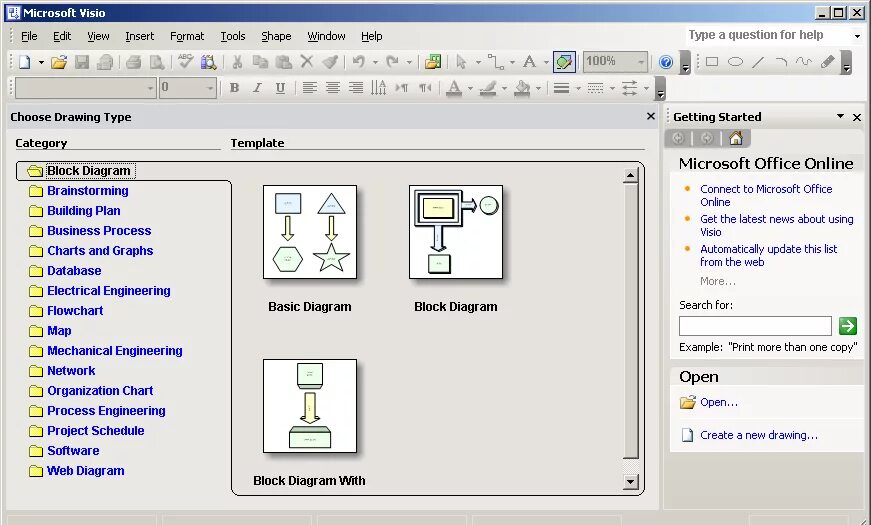Click the email envelope toolbar icon

point(105,62)
